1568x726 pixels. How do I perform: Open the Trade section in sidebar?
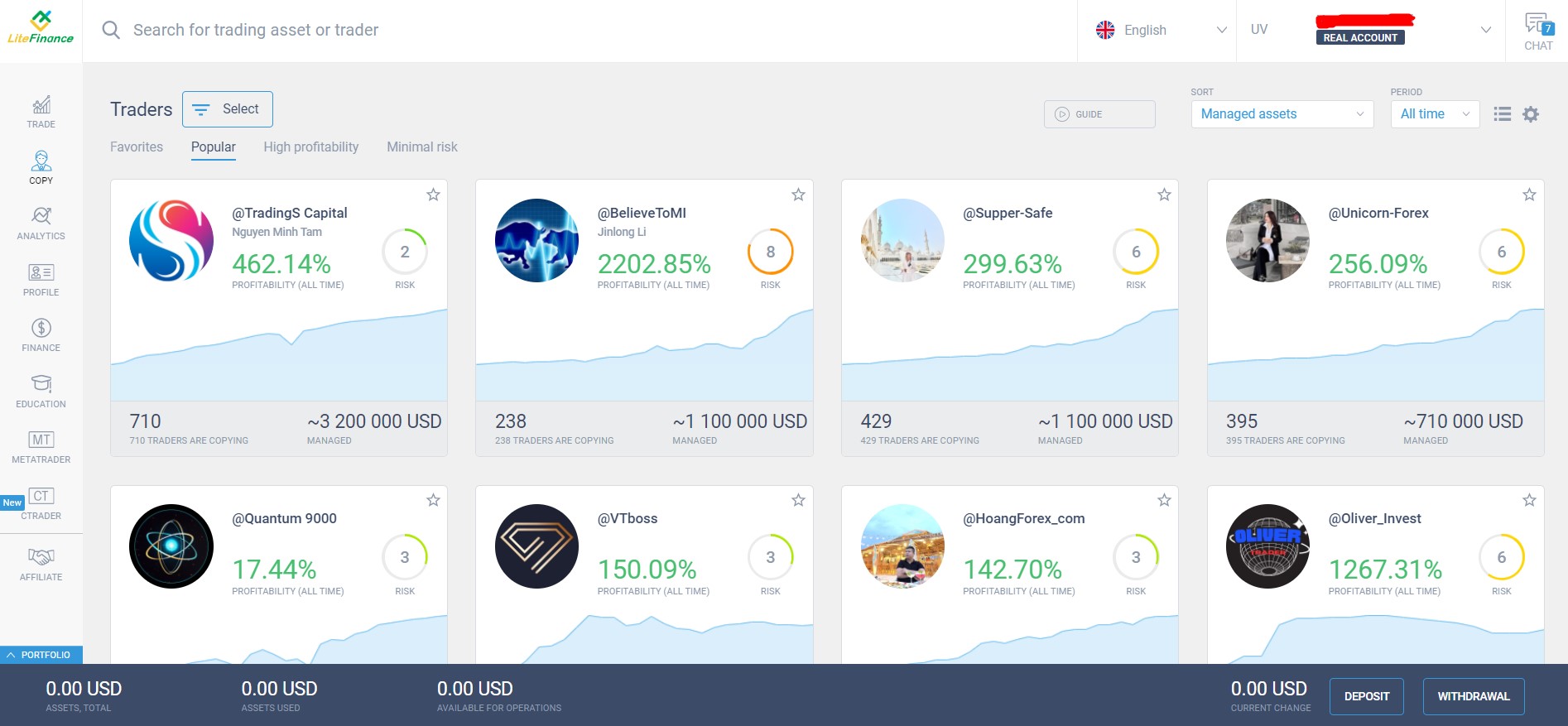(x=41, y=112)
